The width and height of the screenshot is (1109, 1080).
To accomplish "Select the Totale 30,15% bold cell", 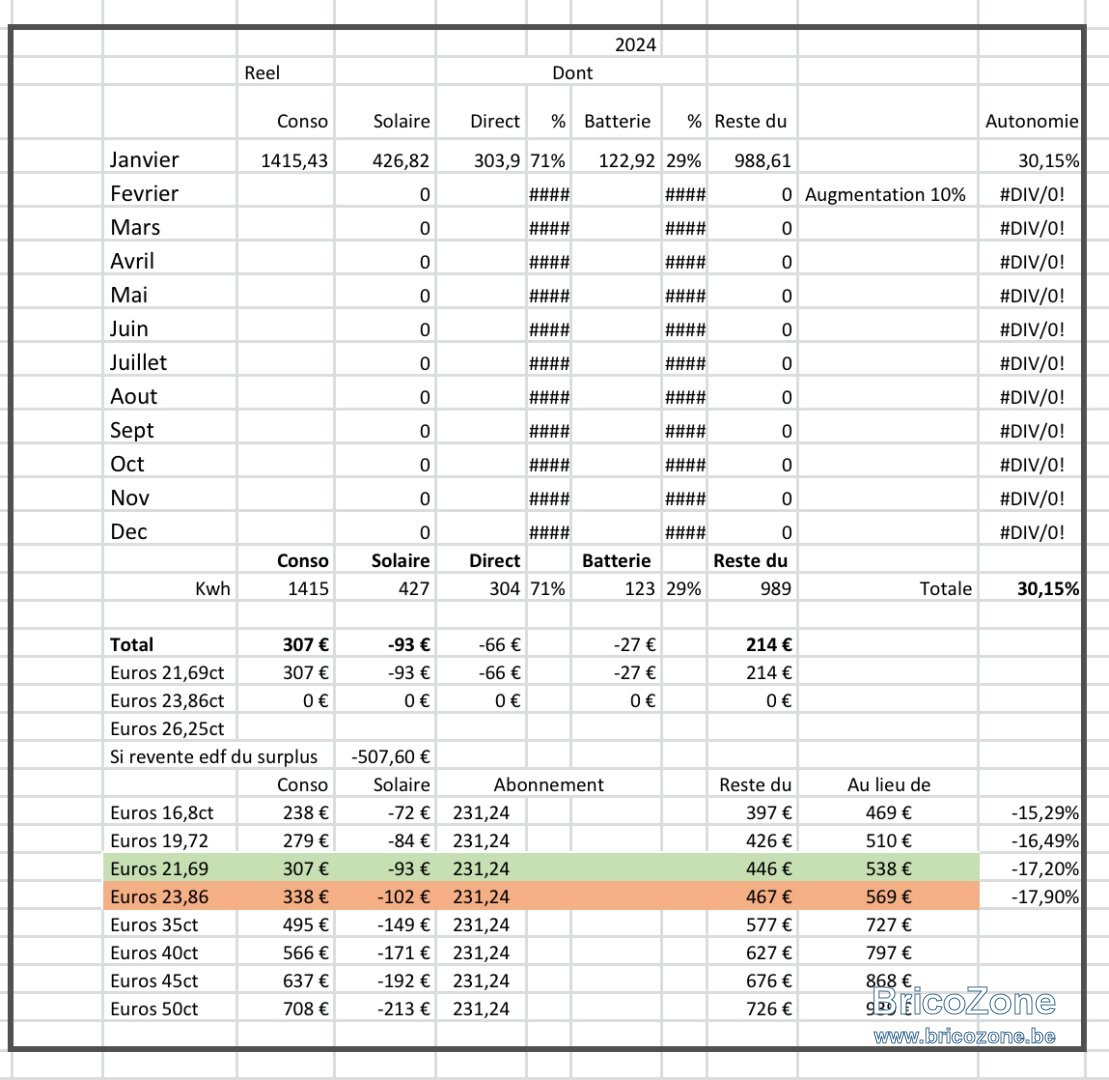I will tap(1031, 588).
